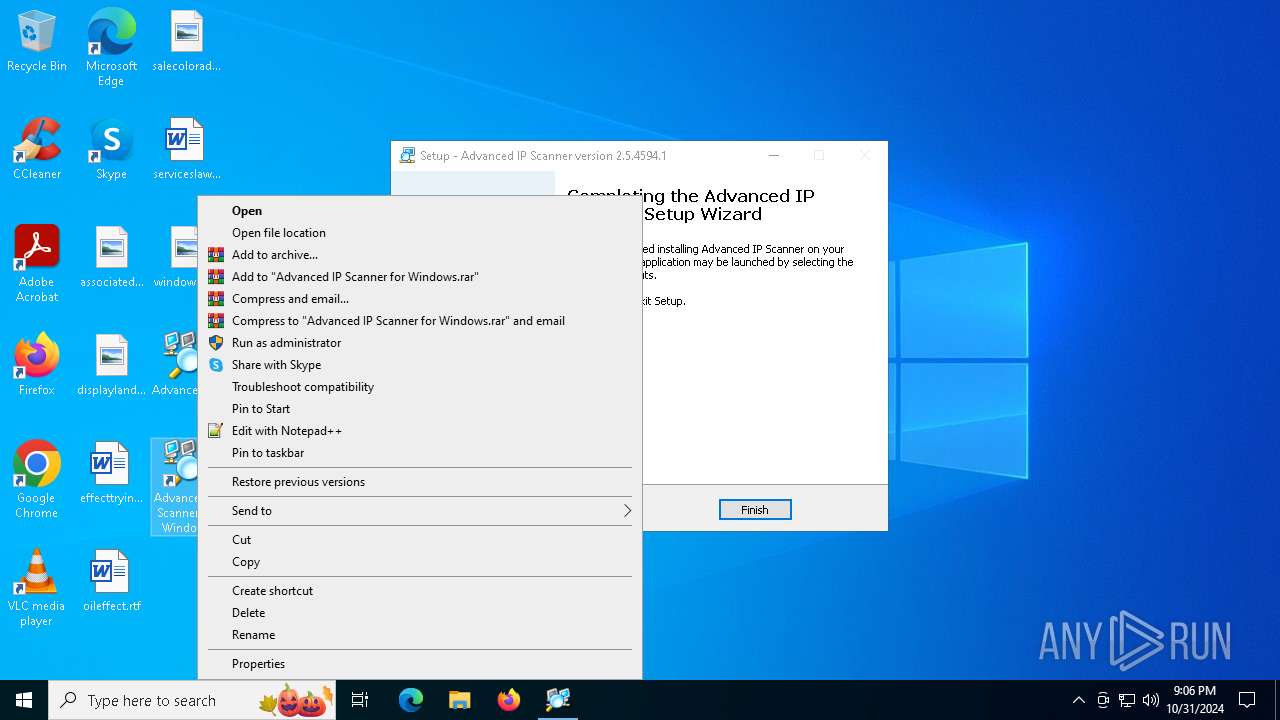Open Google Chrome desktop shortcut

tap(37, 480)
